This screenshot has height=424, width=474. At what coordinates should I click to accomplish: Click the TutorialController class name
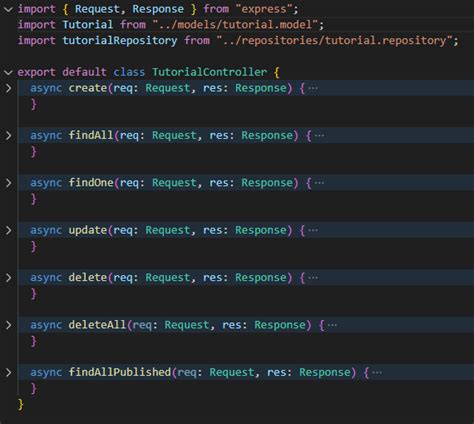coord(210,72)
